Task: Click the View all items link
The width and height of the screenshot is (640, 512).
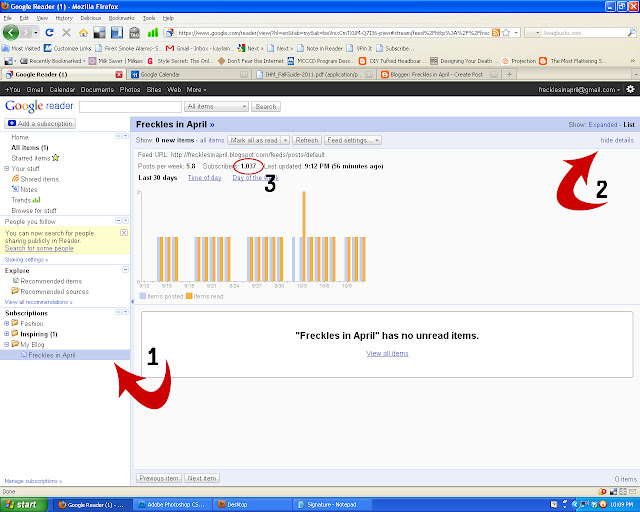Action: pyautogui.click(x=387, y=353)
